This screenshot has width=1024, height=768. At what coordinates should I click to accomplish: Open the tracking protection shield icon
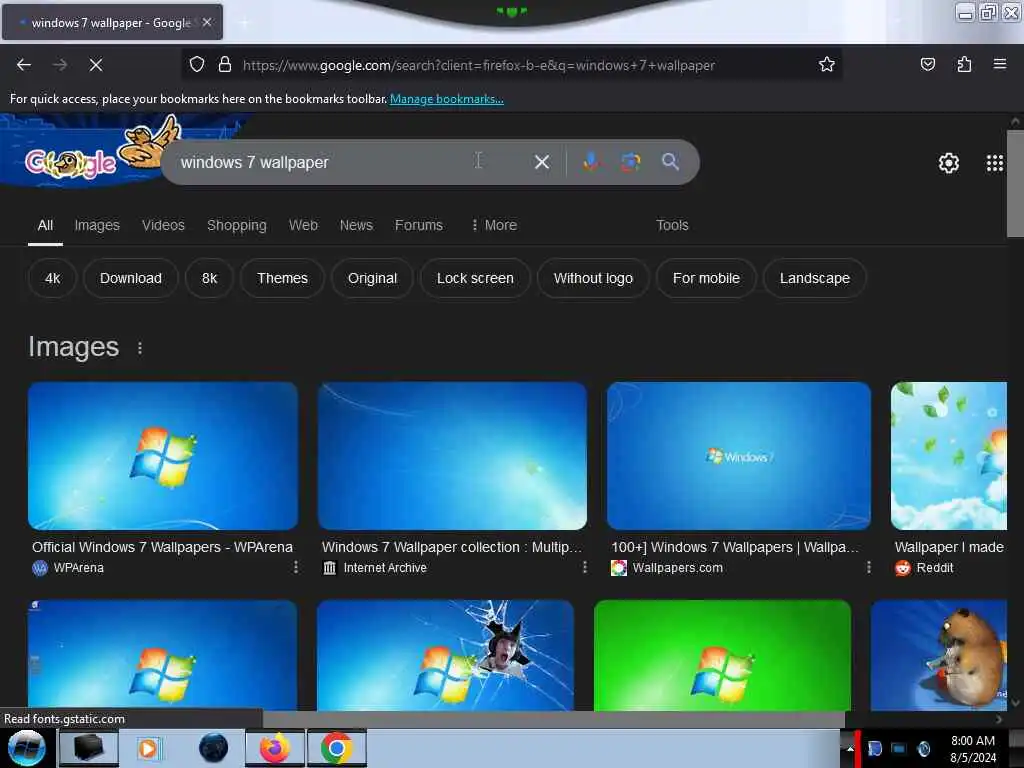197,65
